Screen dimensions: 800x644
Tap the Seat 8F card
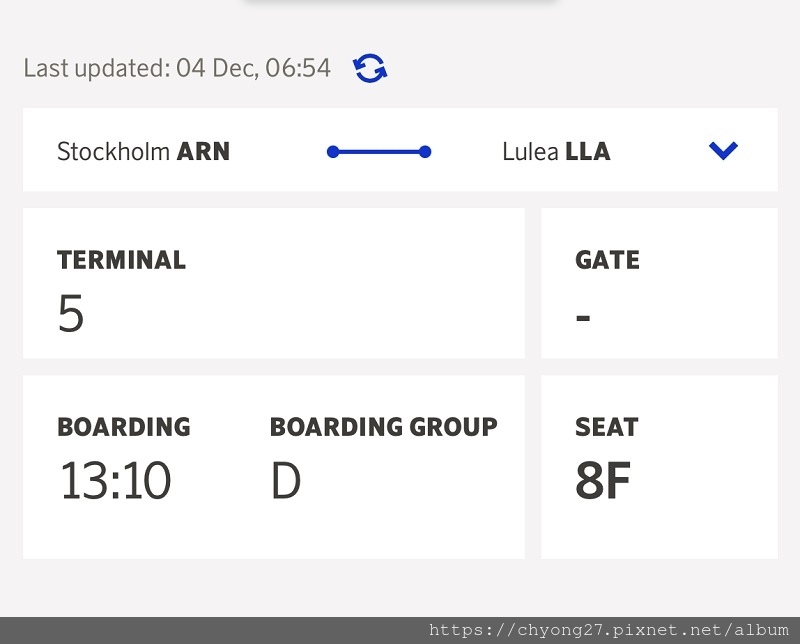659,467
